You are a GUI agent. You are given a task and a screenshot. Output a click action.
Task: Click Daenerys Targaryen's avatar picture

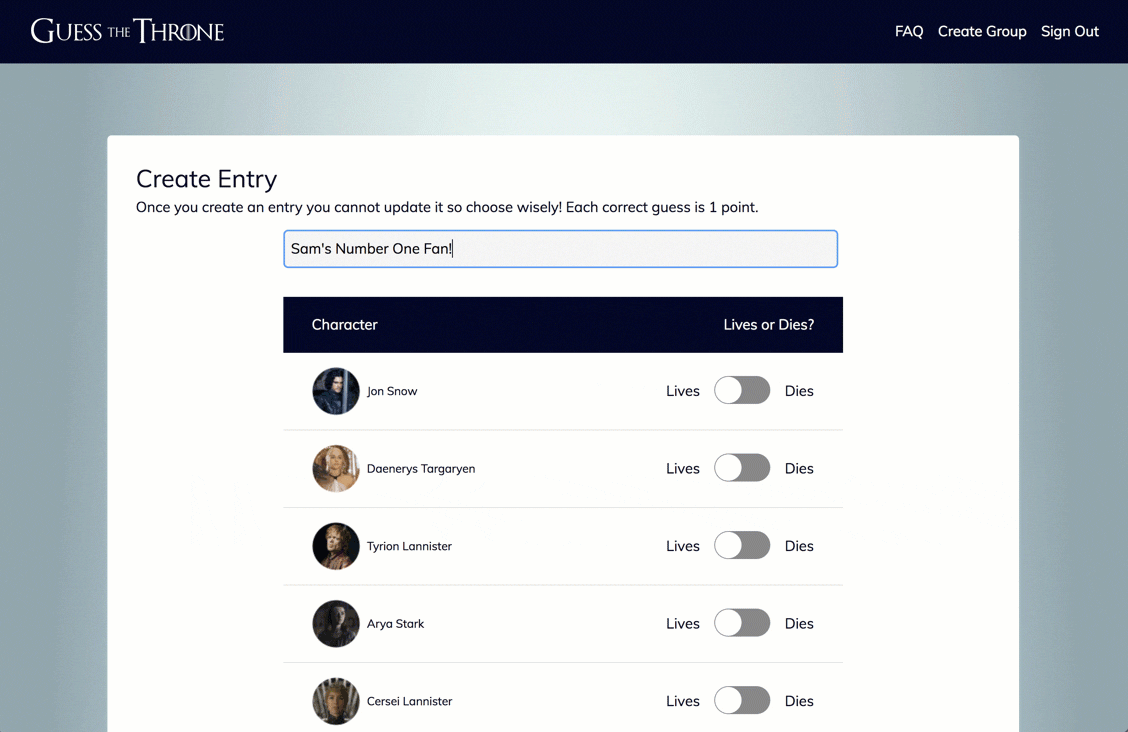(x=336, y=469)
